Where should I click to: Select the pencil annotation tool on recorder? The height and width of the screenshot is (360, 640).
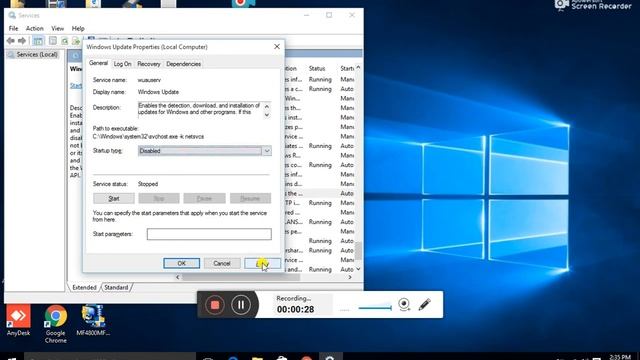pyautogui.click(x=424, y=304)
